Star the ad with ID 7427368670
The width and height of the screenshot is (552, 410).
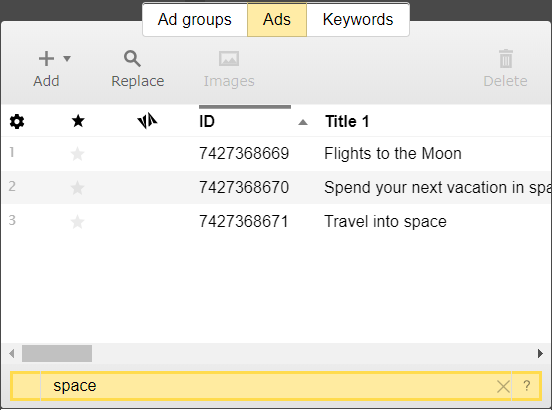[x=77, y=188]
